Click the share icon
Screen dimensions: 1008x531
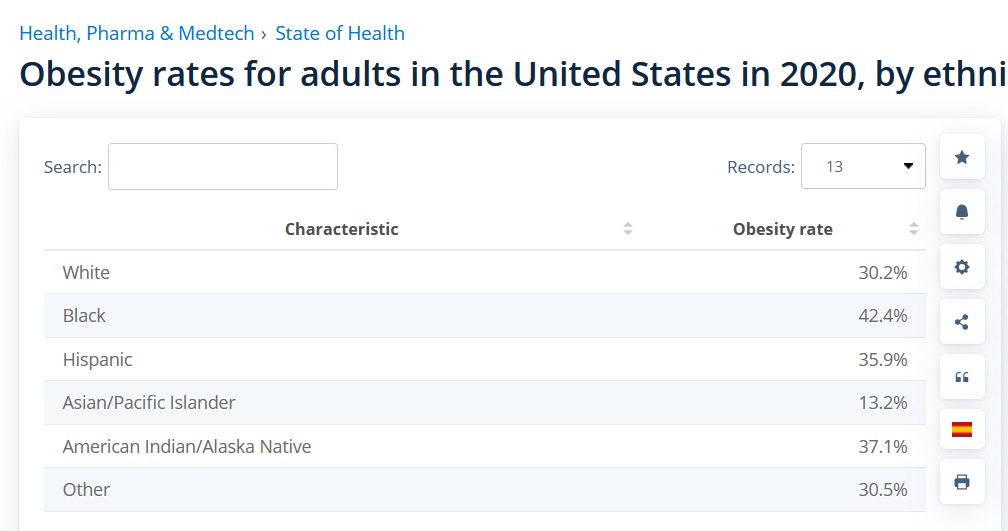pyautogui.click(x=962, y=322)
